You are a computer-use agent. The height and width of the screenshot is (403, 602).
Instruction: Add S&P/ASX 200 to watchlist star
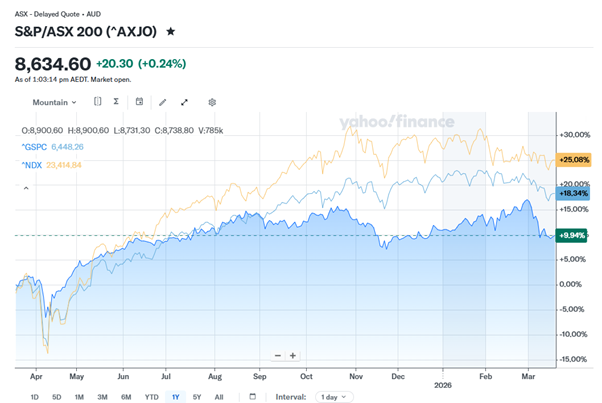(170, 31)
